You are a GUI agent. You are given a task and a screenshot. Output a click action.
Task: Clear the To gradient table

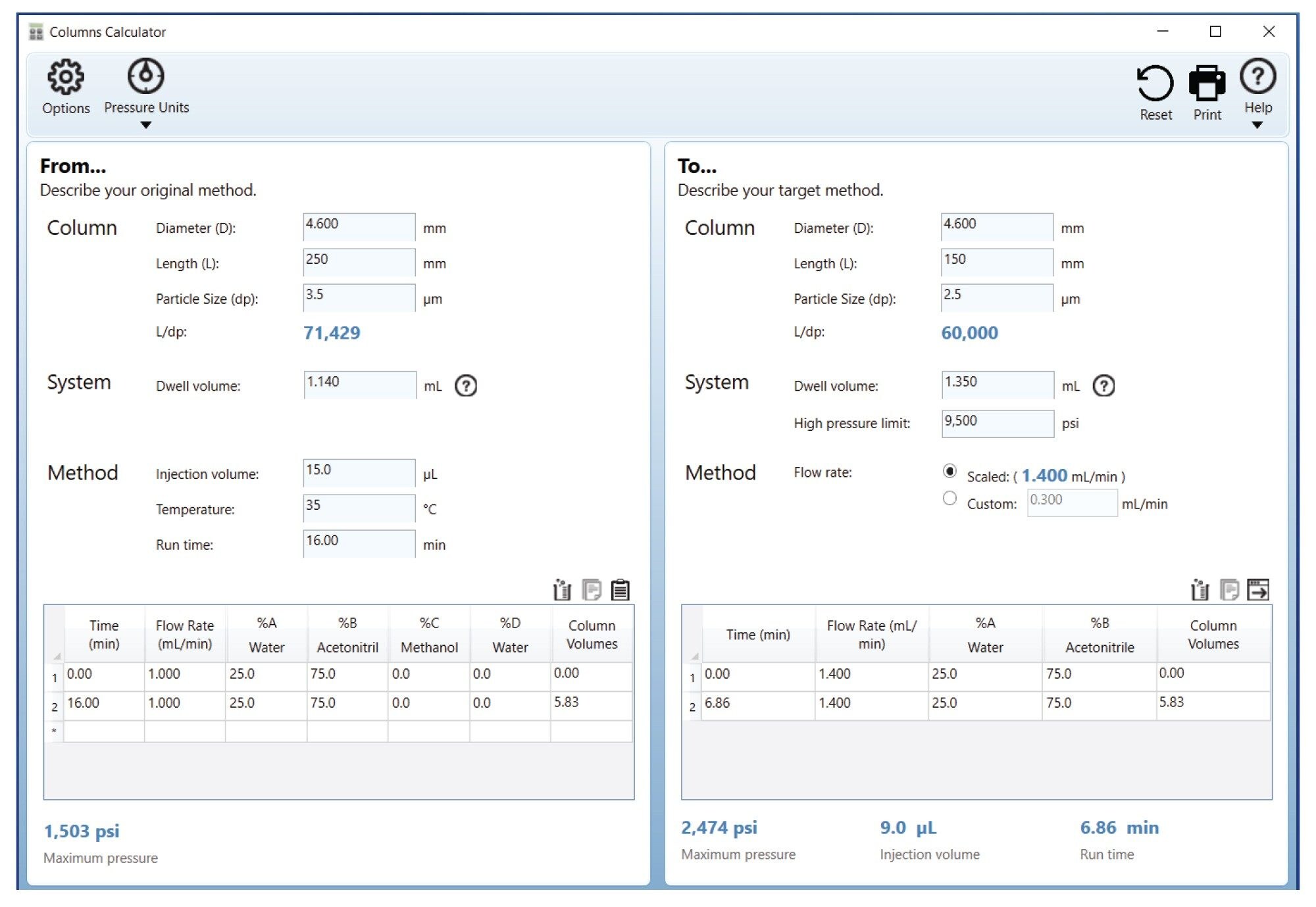tap(1200, 589)
